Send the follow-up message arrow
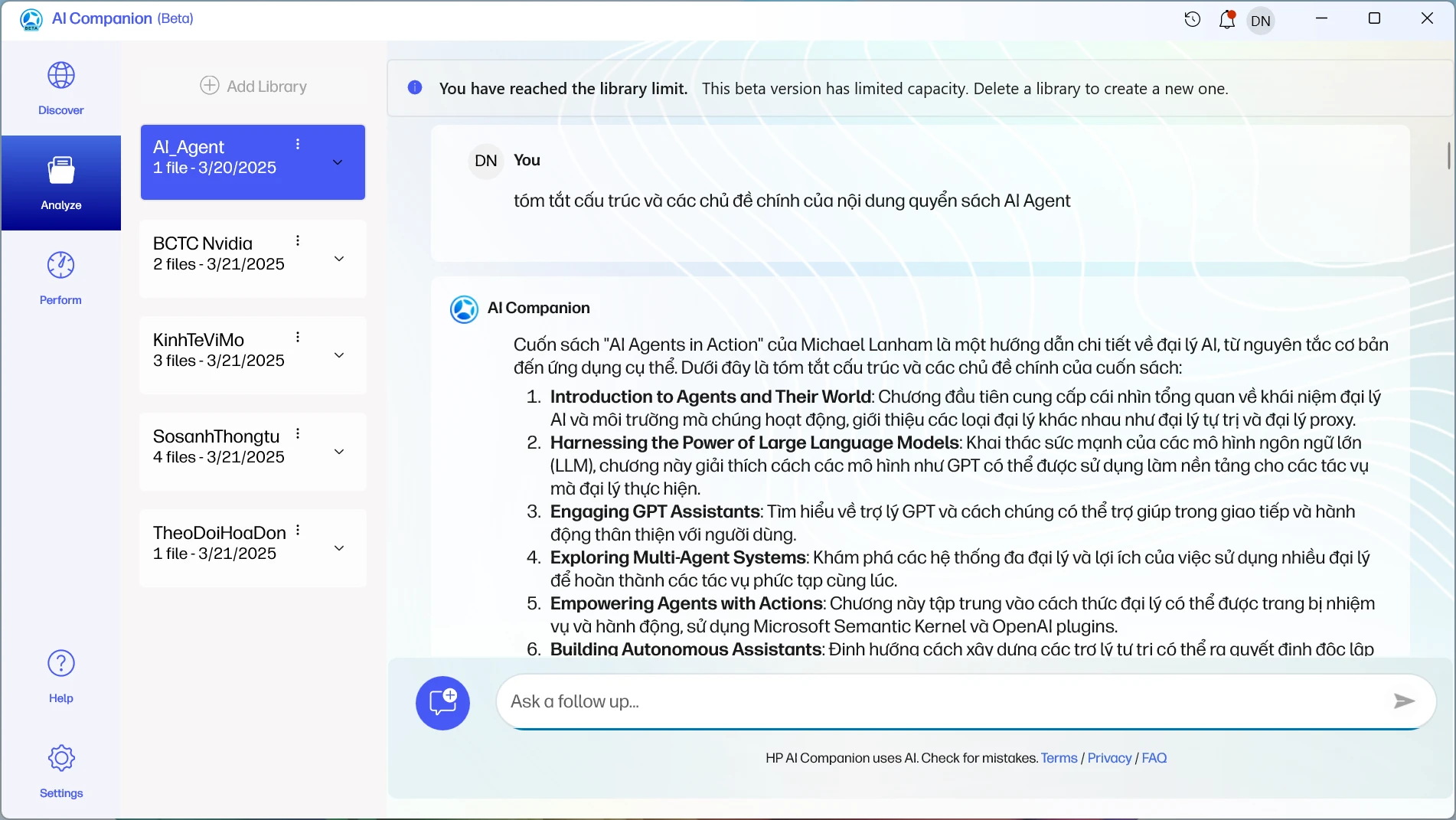 pyautogui.click(x=1404, y=701)
